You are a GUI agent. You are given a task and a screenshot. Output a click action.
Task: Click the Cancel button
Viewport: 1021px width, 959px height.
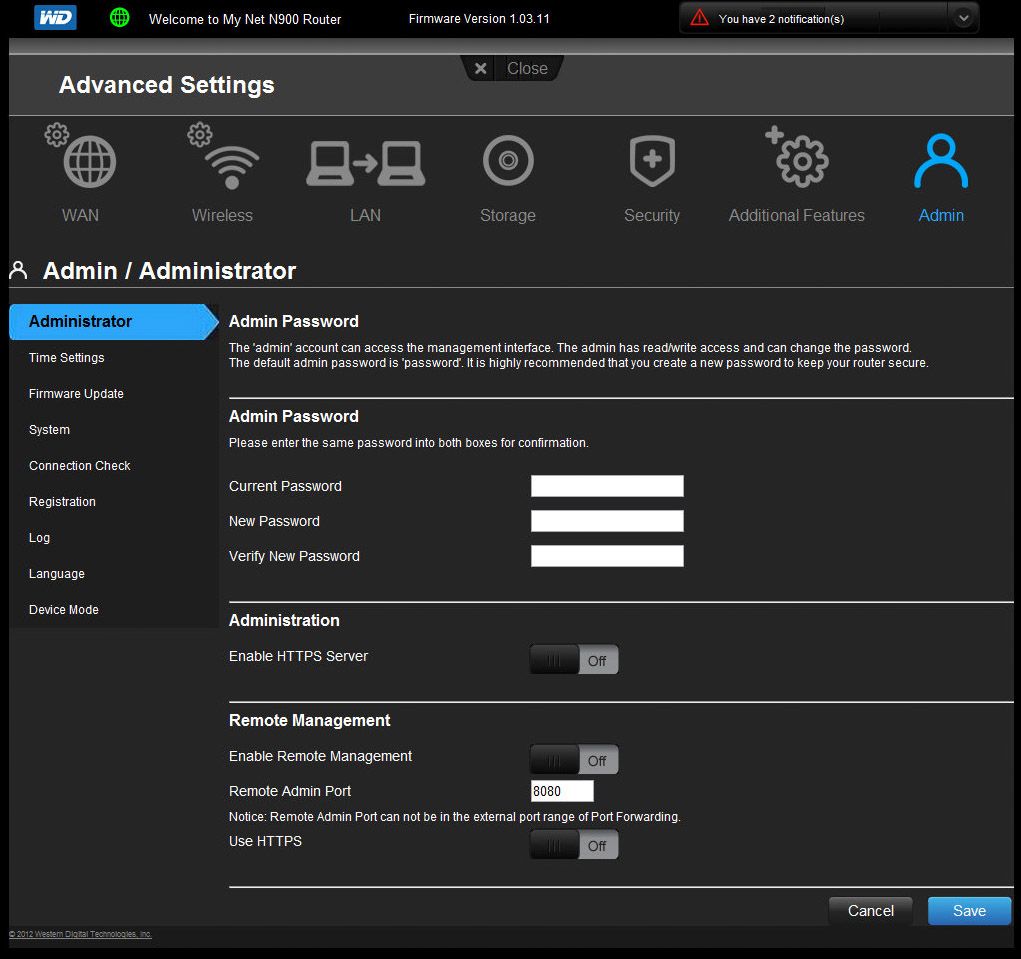pos(871,911)
